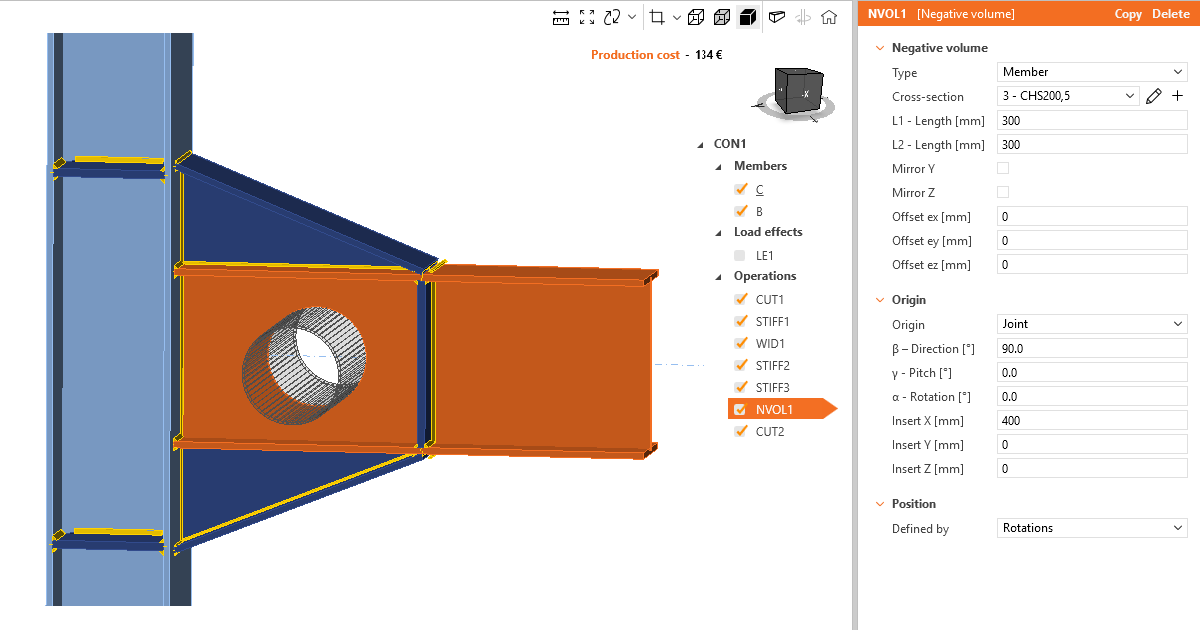
Task: Select the solid black cube view
Action: point(747,17)
